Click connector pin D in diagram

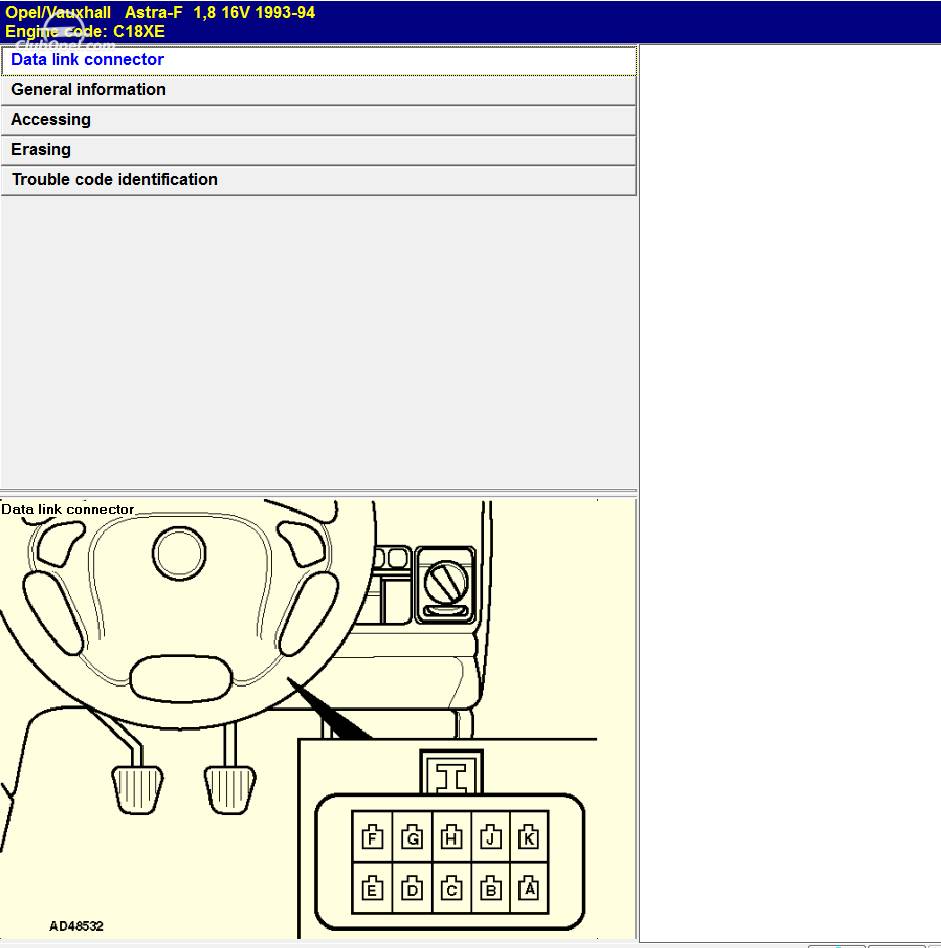pos(412,888)
